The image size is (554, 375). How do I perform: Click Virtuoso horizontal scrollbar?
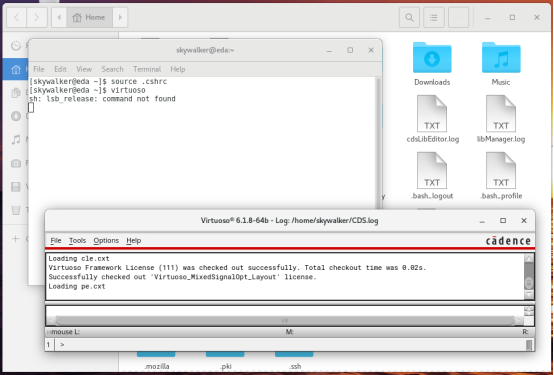click(x=284, y=321)
